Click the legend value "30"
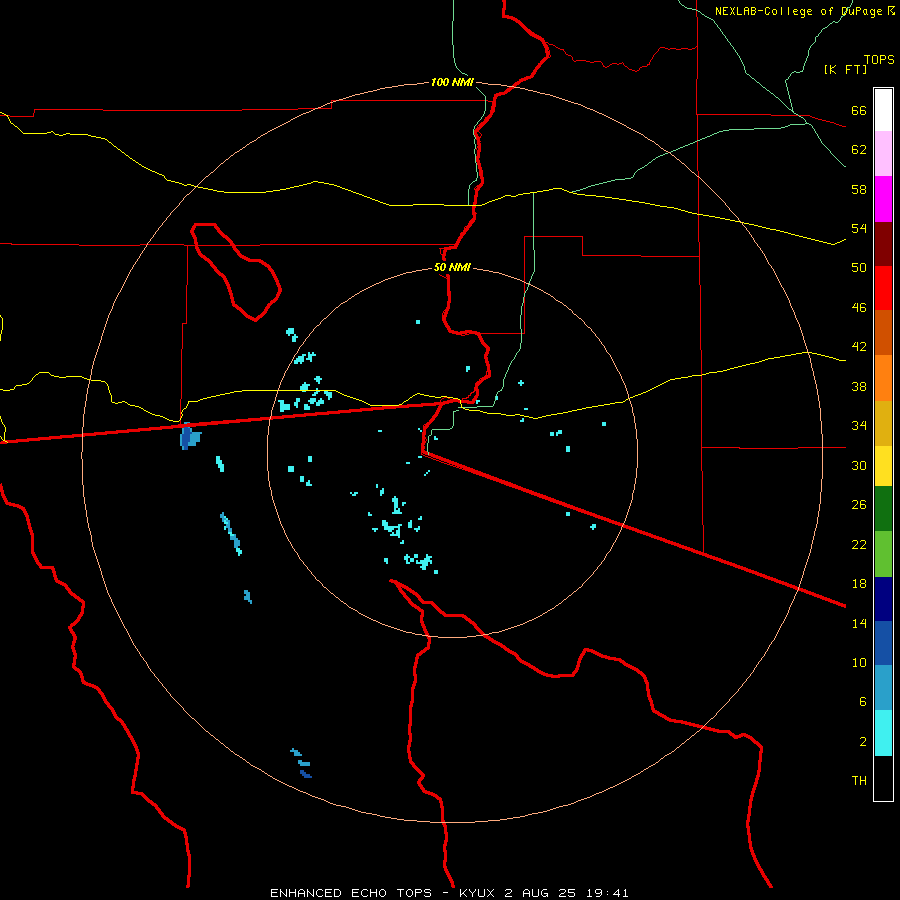The image size is (900, 900). tap(859, 465)
